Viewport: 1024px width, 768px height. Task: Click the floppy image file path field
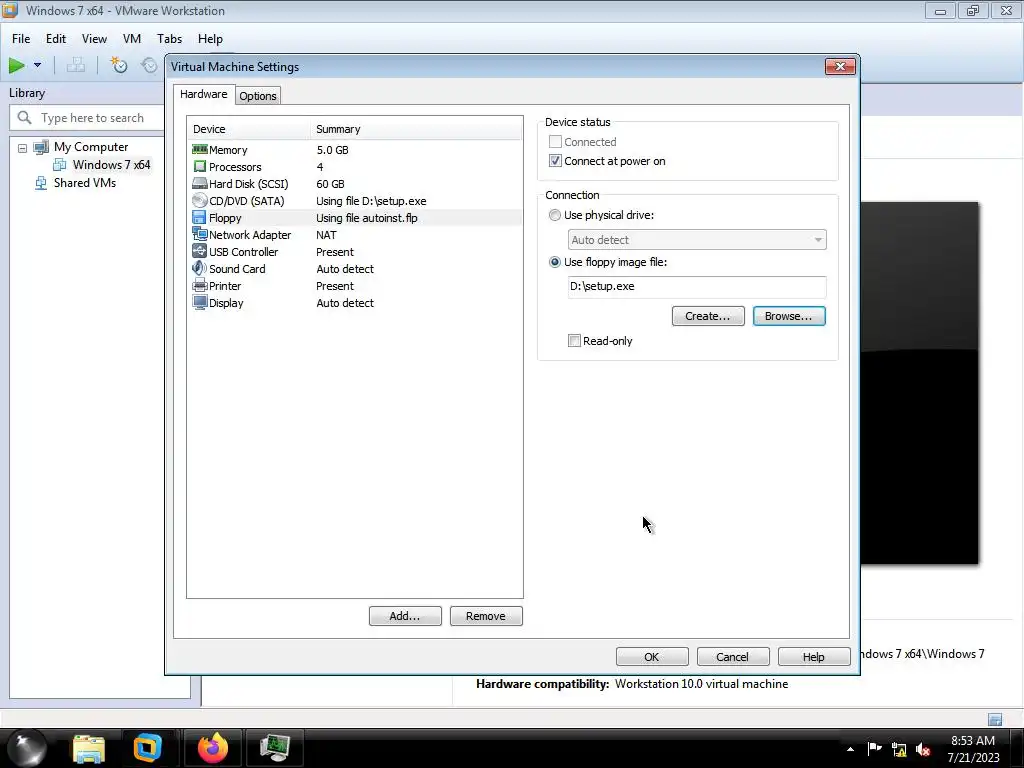(697, 286)
